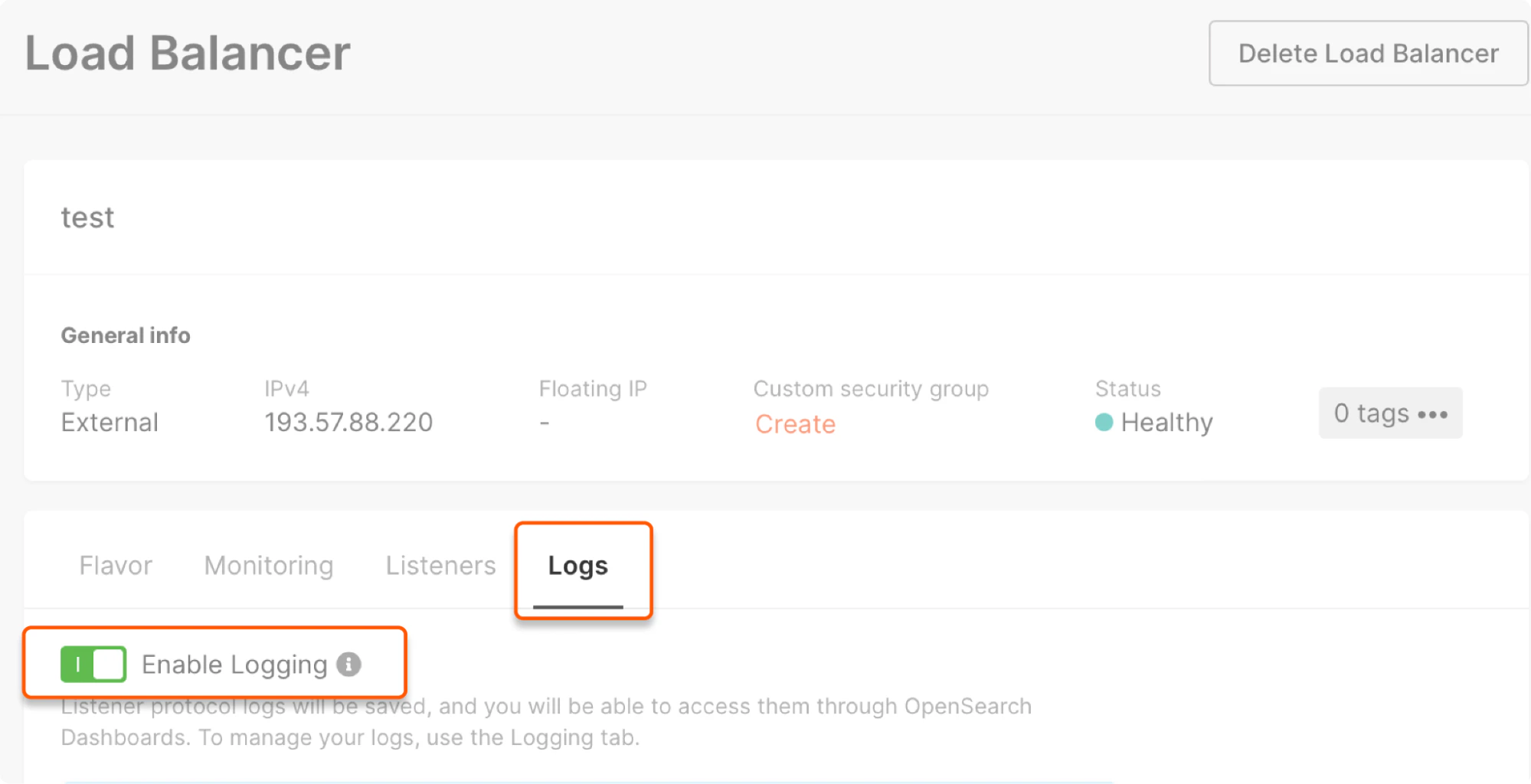Select the Flavor tab
1531x784 pixels.
click(115, 565)
